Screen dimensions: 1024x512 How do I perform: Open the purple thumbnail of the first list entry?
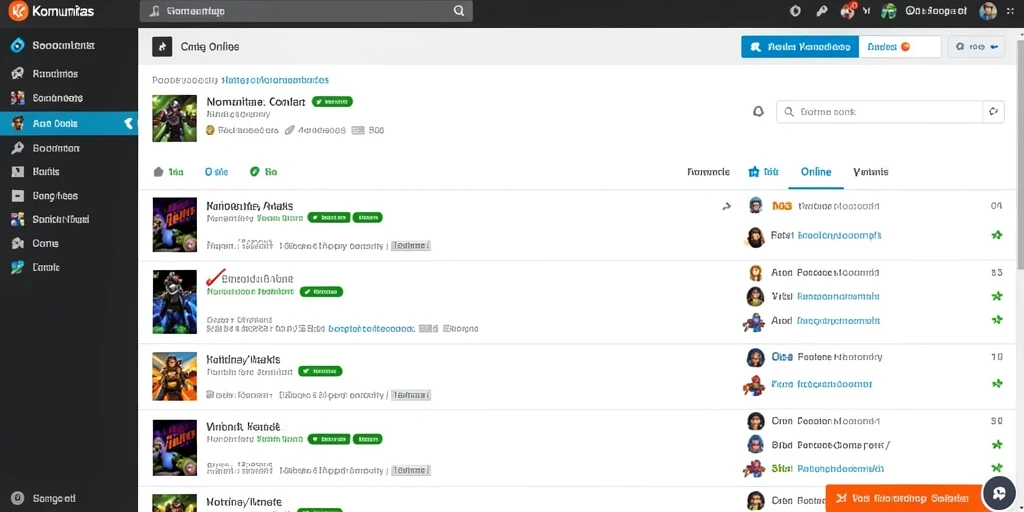(174, 225)
